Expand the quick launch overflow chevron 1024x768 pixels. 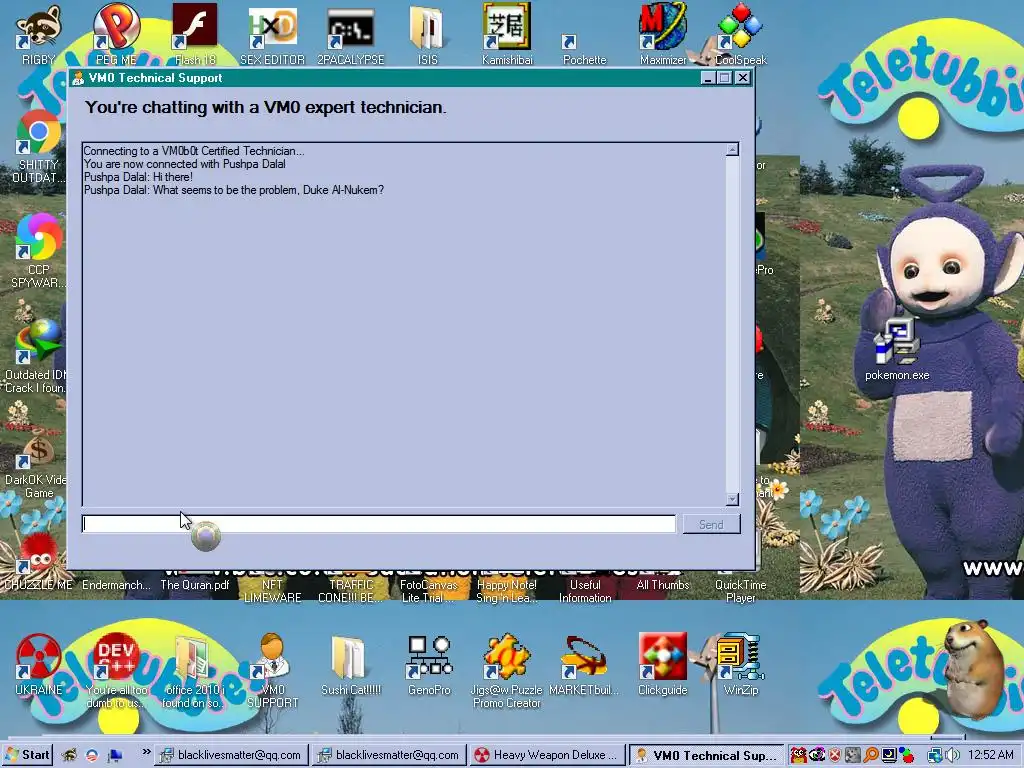[146, 752]
